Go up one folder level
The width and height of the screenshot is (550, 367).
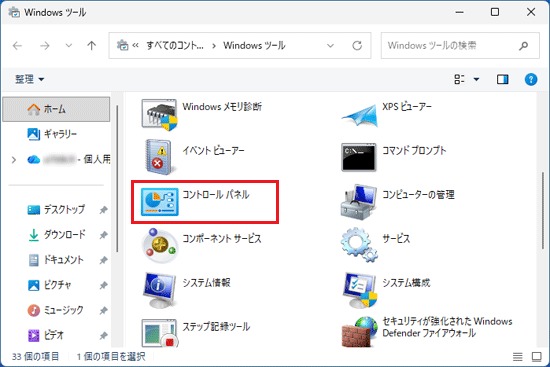92,46
